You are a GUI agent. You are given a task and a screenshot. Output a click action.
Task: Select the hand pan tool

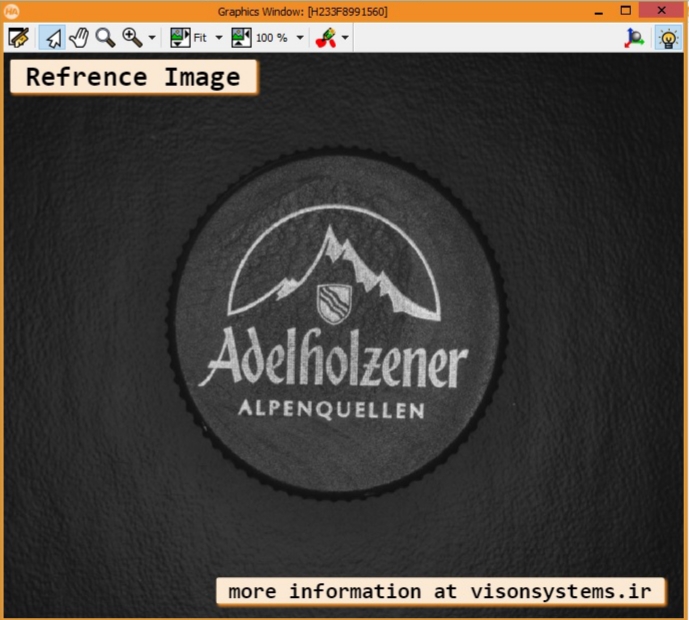point(80,38)
